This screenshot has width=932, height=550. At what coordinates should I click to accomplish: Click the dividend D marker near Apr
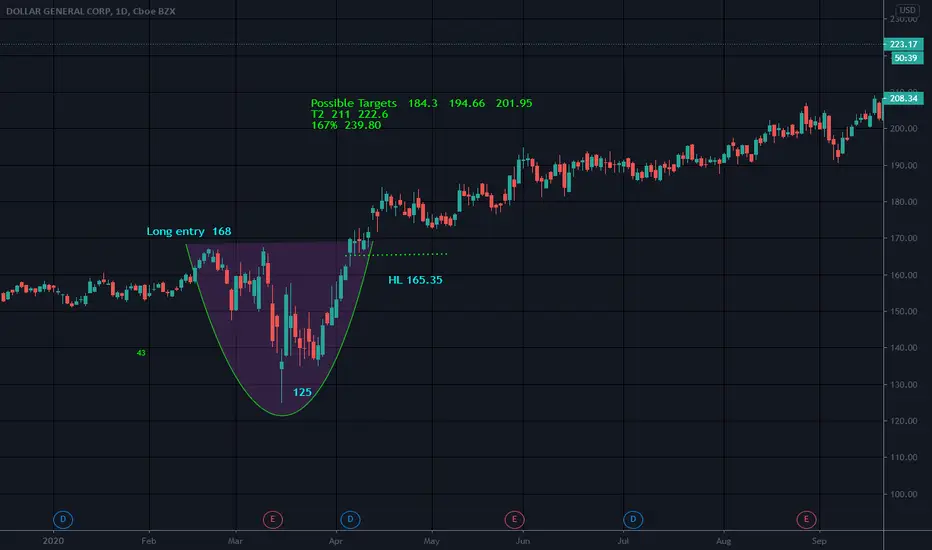click(350, 519)
